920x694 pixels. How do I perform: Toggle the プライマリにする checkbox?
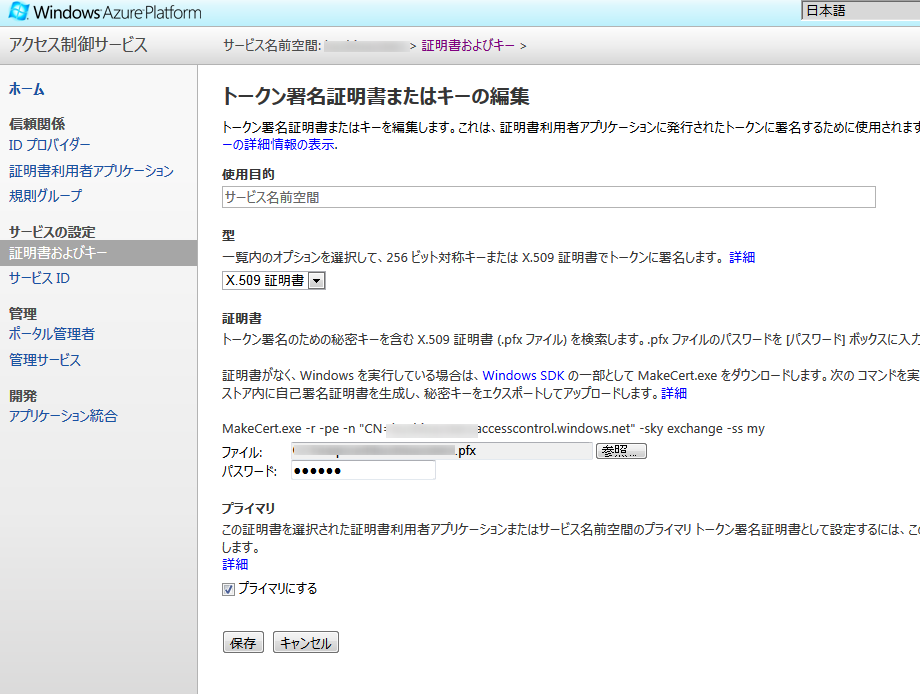[228, 589]
